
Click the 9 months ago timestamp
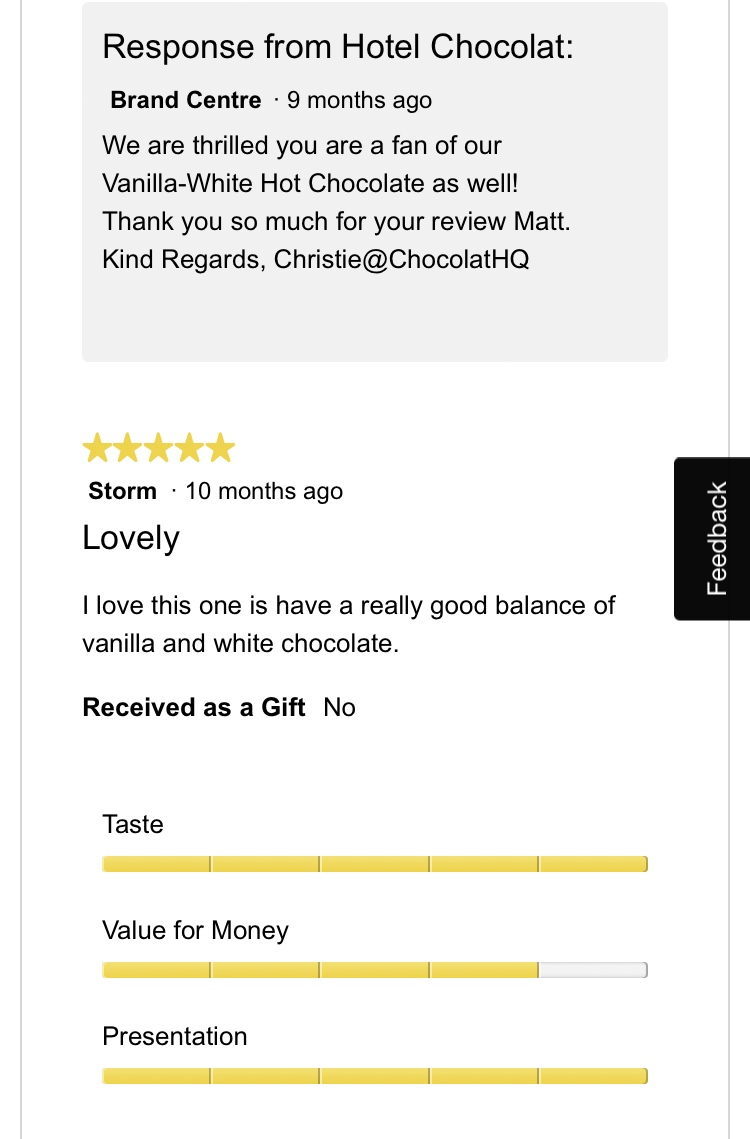tap(359, 100)
